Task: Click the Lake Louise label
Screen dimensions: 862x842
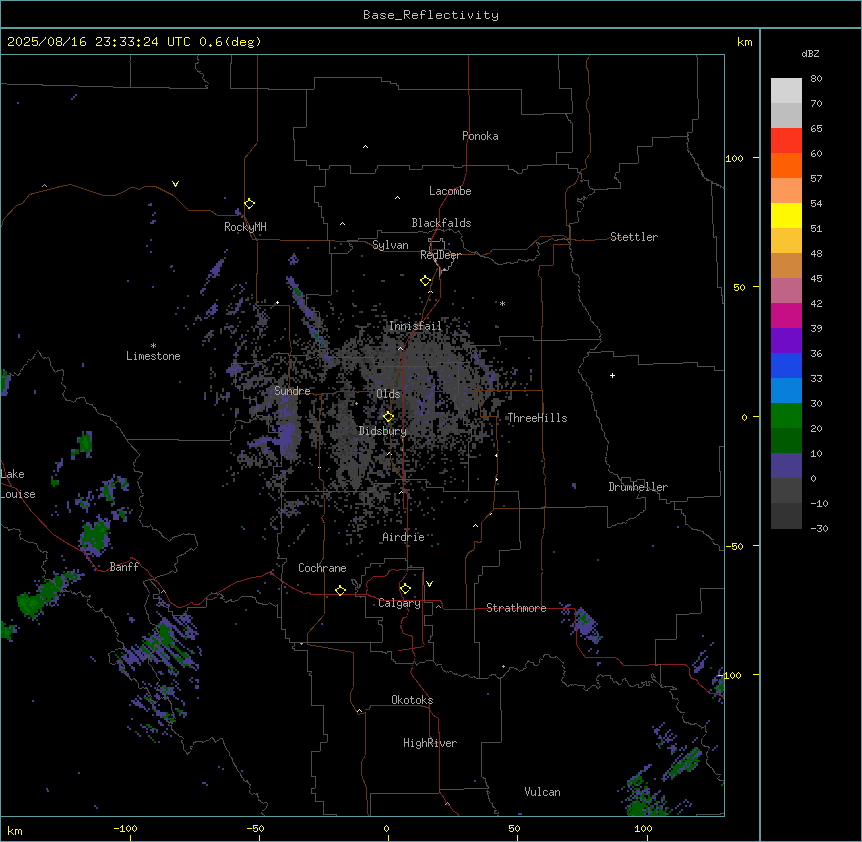Action: [18, 484]
